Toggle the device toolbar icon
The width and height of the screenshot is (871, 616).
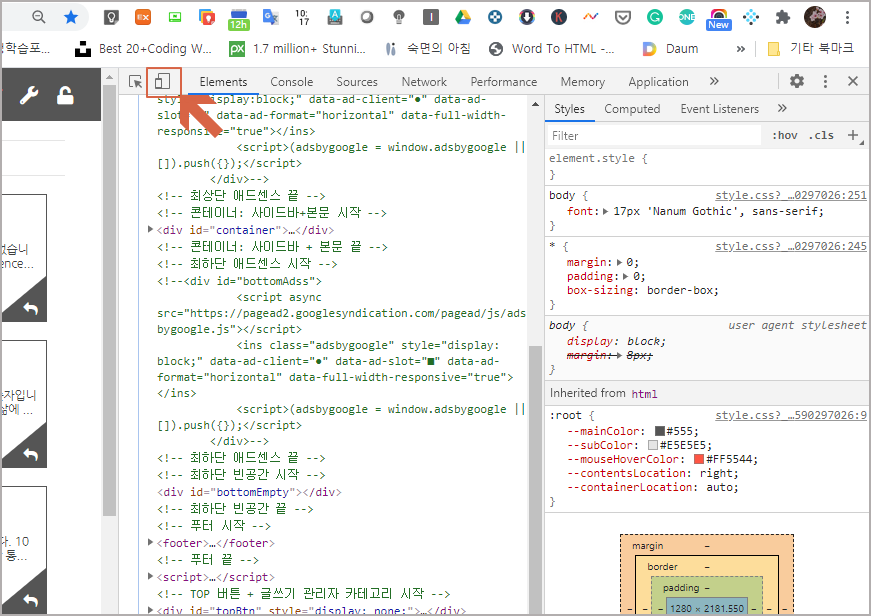pos(162,82)
